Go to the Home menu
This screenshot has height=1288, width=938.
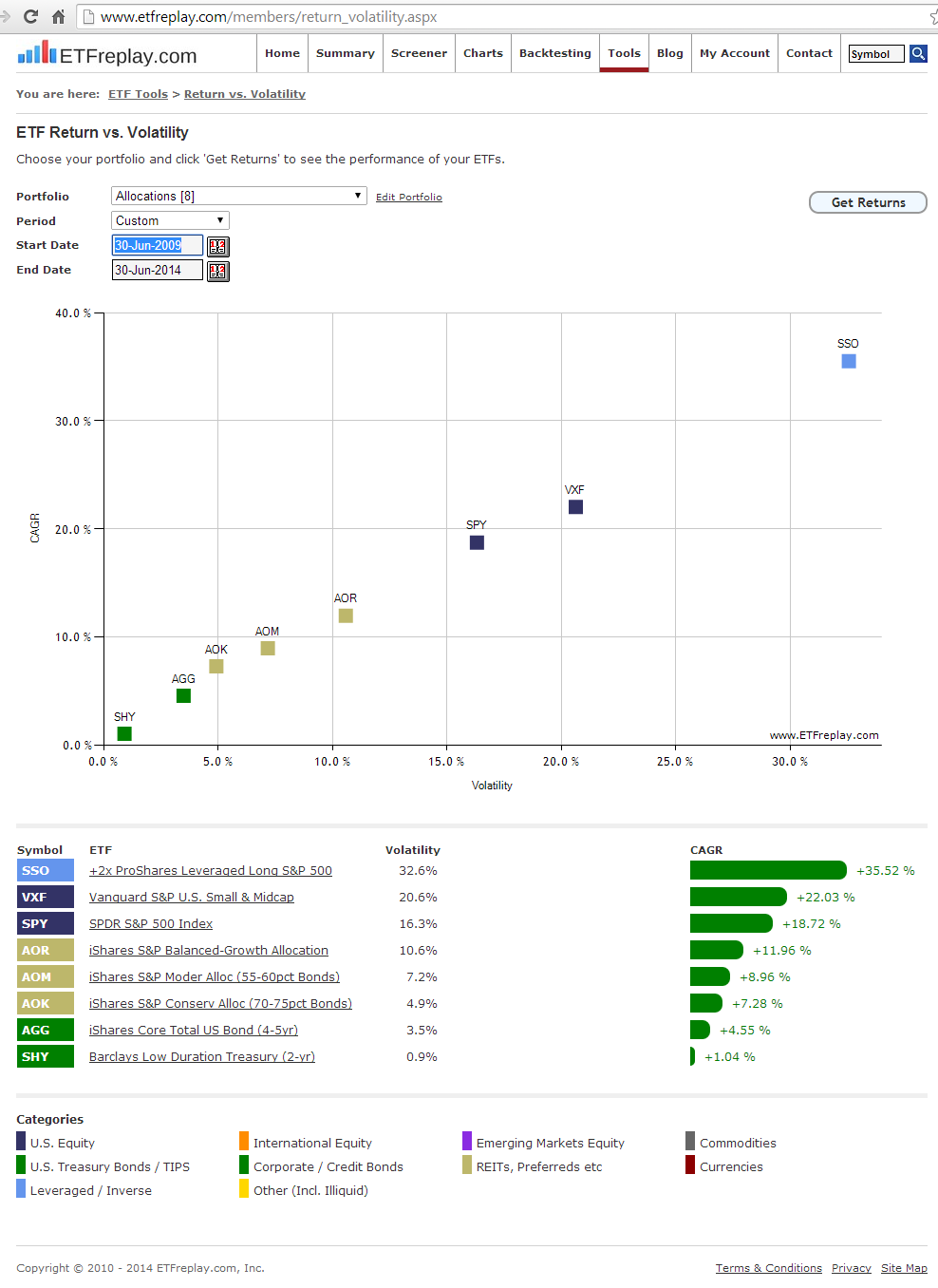click(x=282, y=53)
